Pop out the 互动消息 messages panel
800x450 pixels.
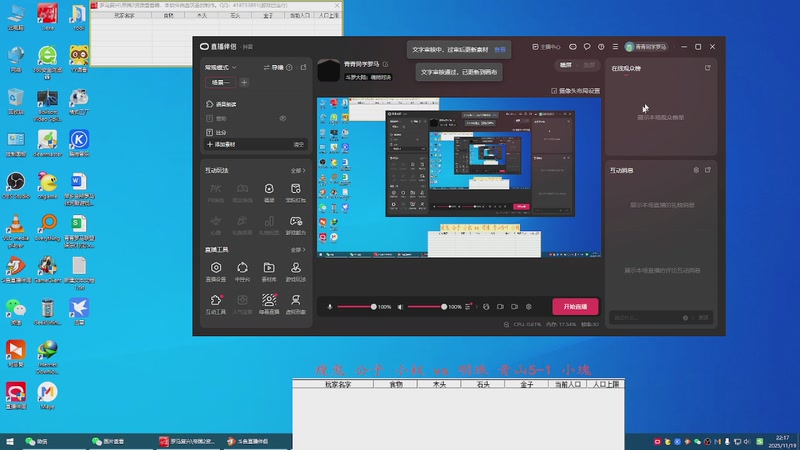[x=708, y=170]
